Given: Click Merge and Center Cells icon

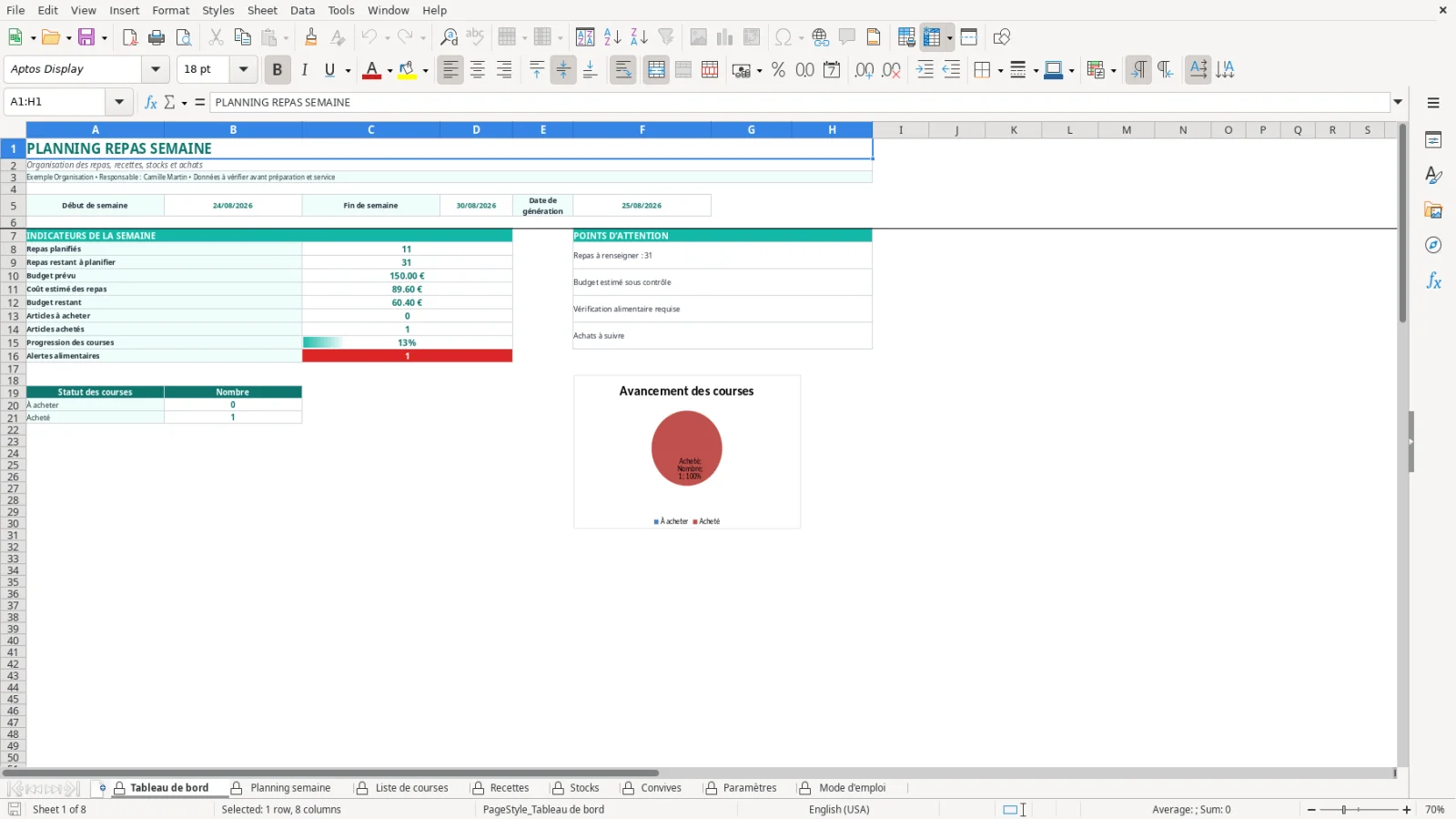Looking at the screenshot, I should click(656, 70).
